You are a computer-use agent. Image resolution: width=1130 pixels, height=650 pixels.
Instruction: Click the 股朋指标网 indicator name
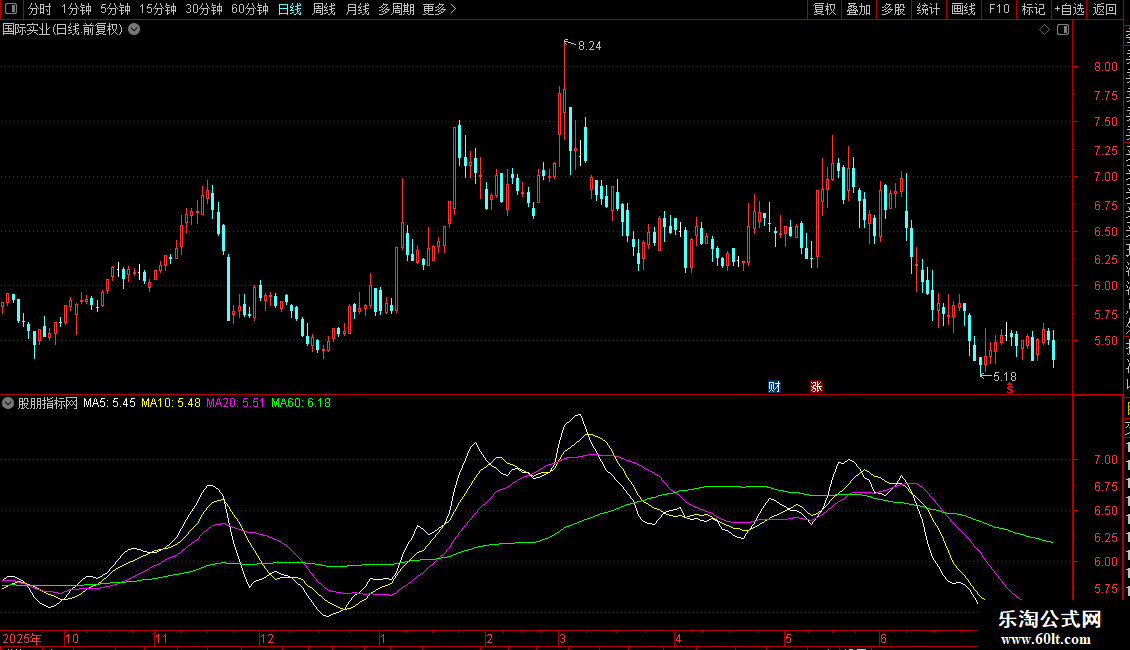point(48,403)
